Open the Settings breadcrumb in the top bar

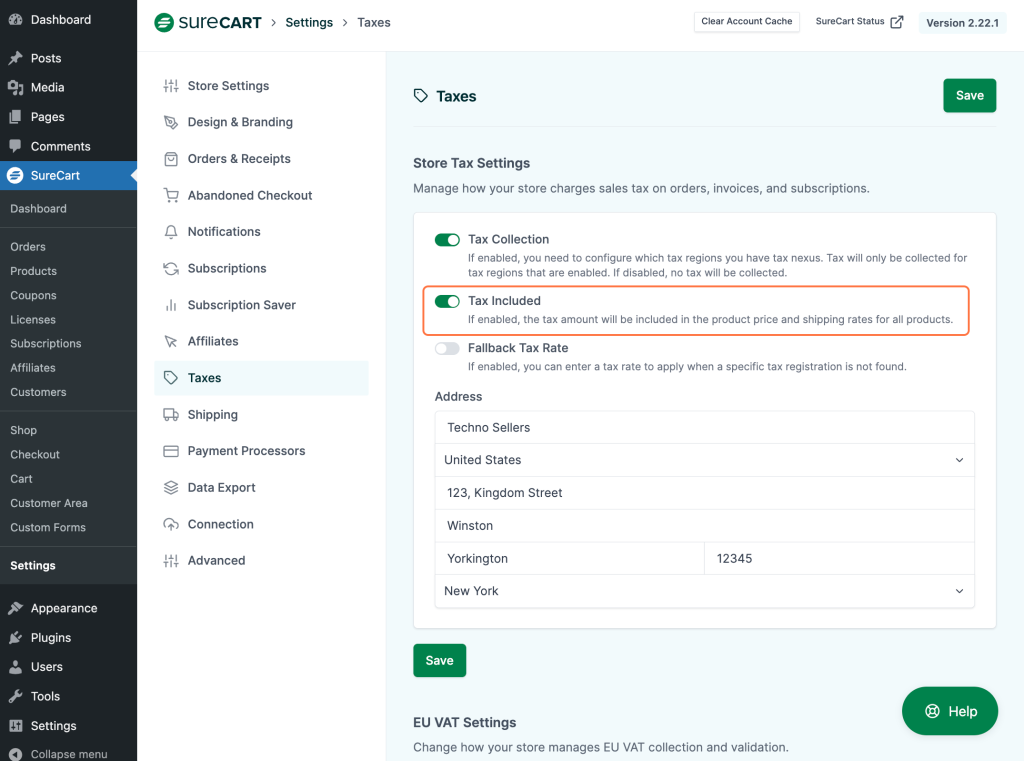308,21
